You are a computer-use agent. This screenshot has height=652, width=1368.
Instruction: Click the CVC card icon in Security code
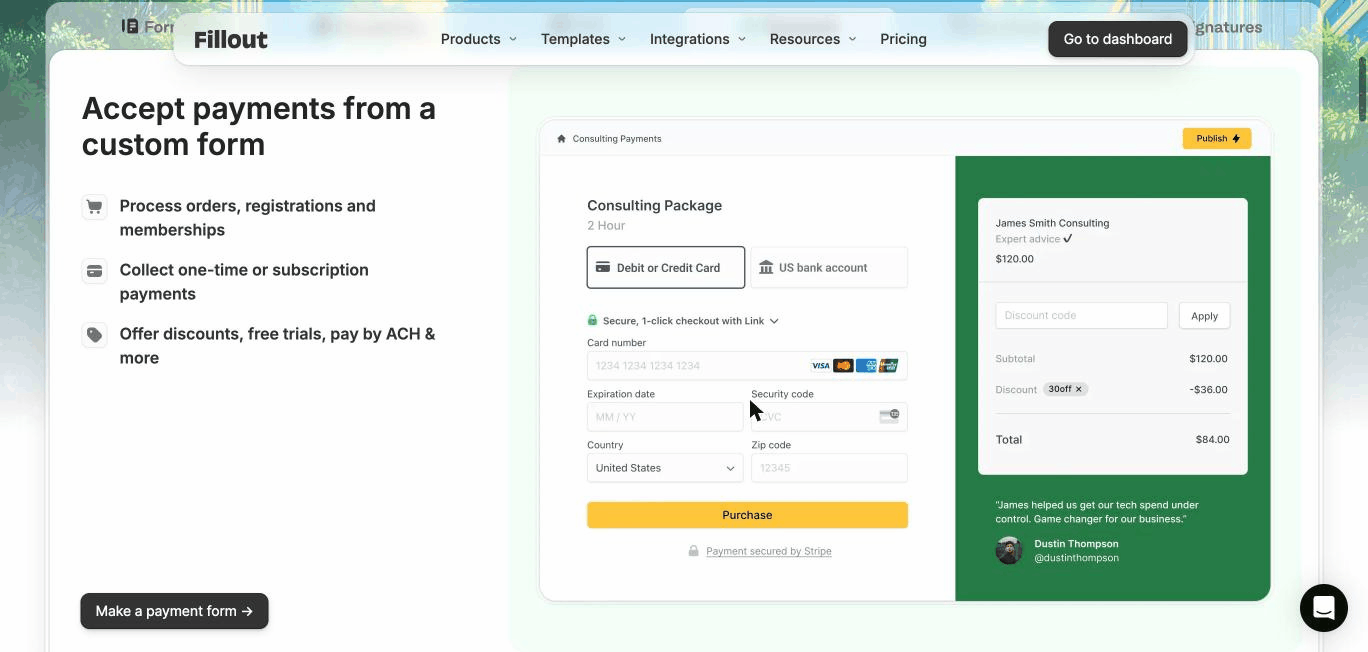(x=889, y=416)
